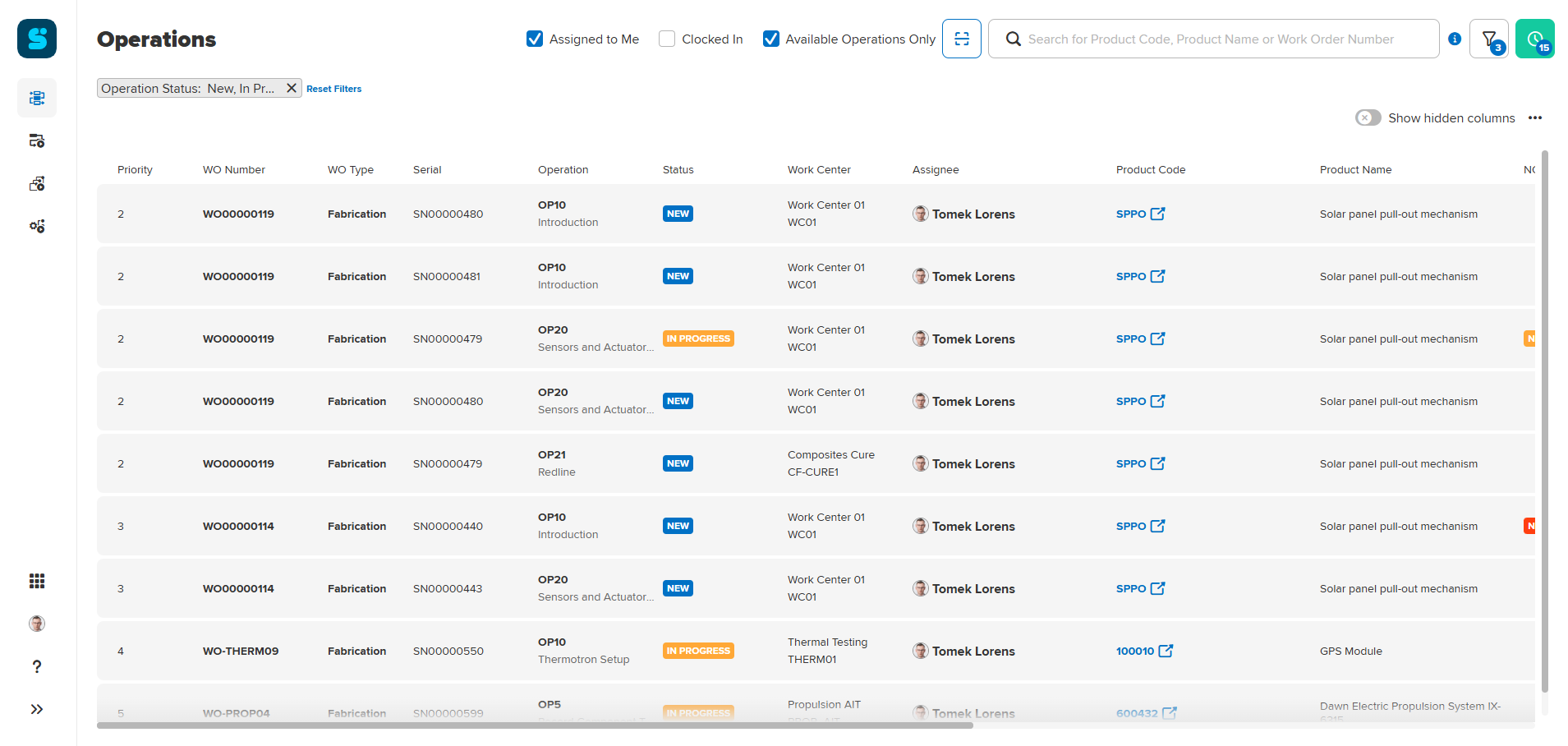Enable the Clocked In checkbox
1568x746 pixels.
pyautogui.click(x=667, y=39)
